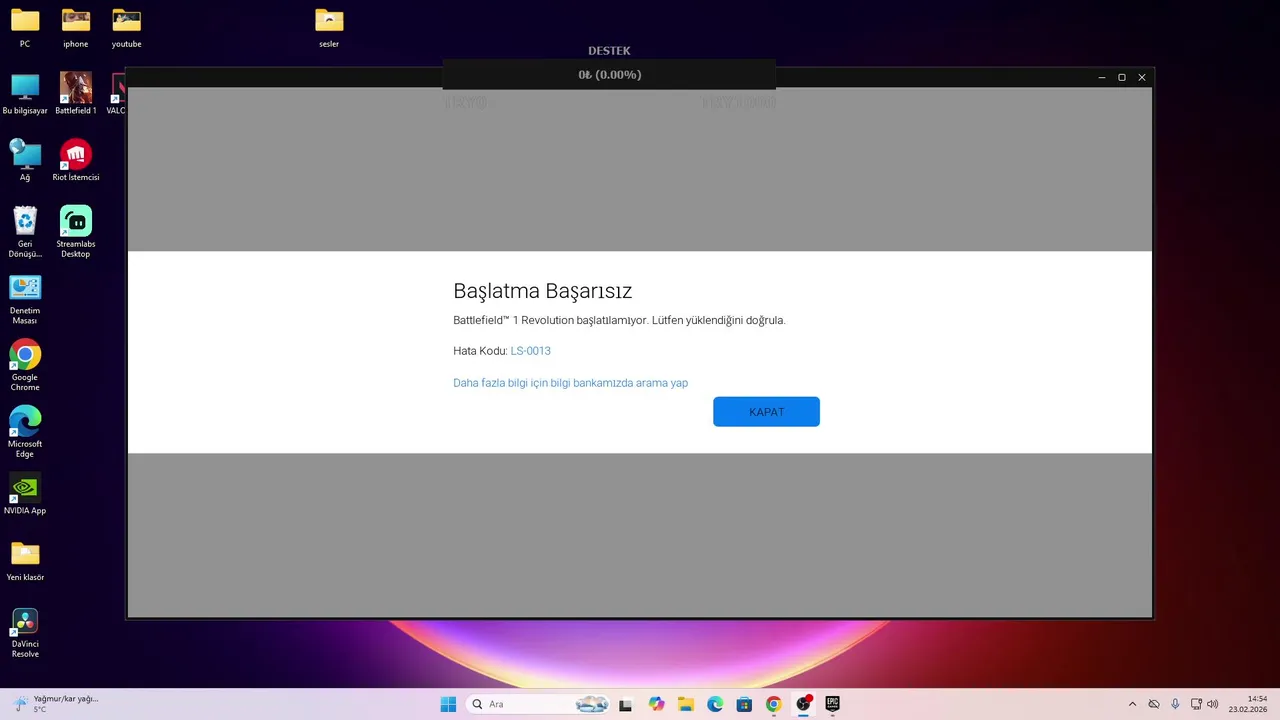This screenshot has width=1280, height=720.
Task: Switch to Epic Games in the taskbar
Action: pyautogui.click(x=832, y=704)
